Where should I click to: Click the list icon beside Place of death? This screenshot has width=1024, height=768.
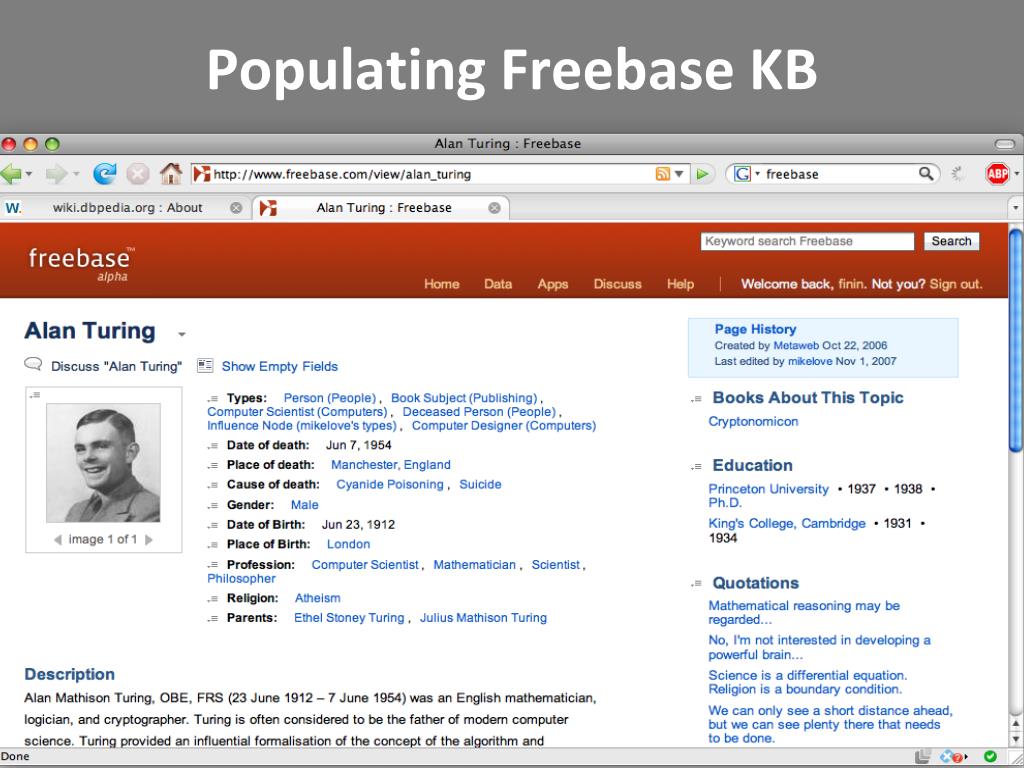tap(212, 466)
